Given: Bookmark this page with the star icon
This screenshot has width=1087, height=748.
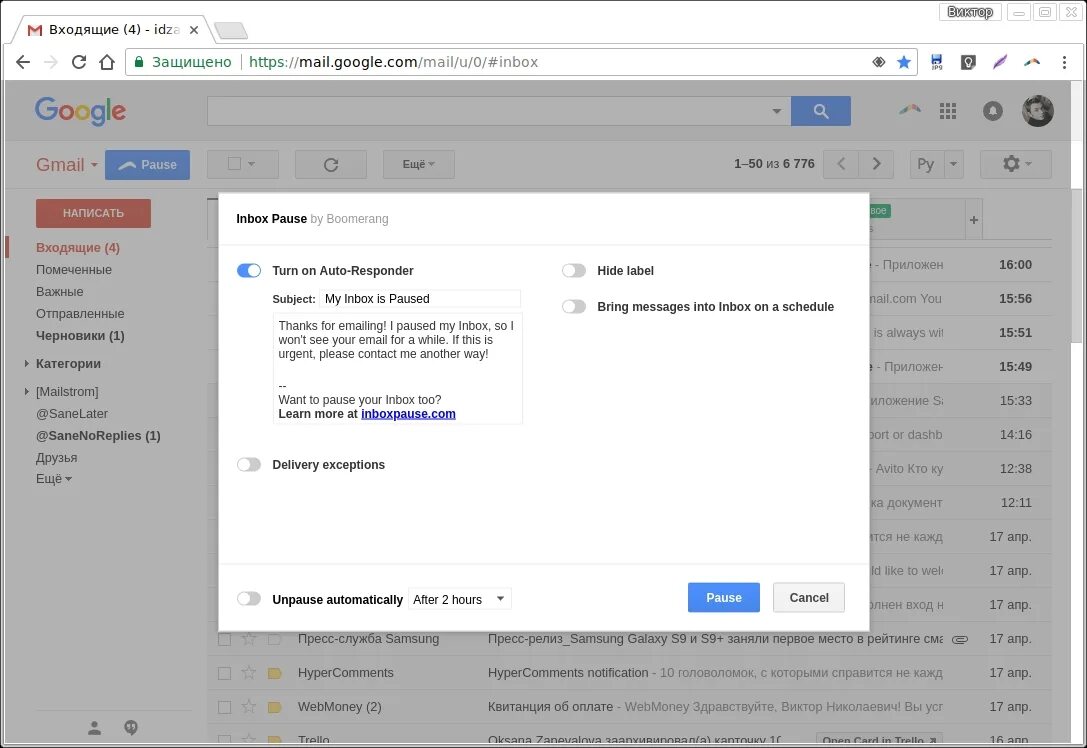Looking at the screenshot, I should point(903,62).
